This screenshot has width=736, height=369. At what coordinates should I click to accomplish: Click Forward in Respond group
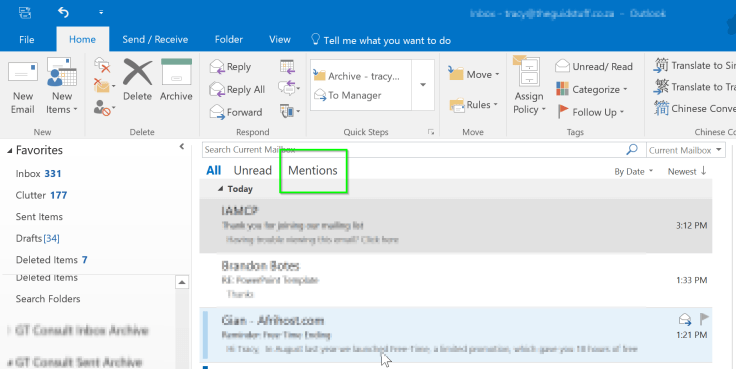coord(236,112)
